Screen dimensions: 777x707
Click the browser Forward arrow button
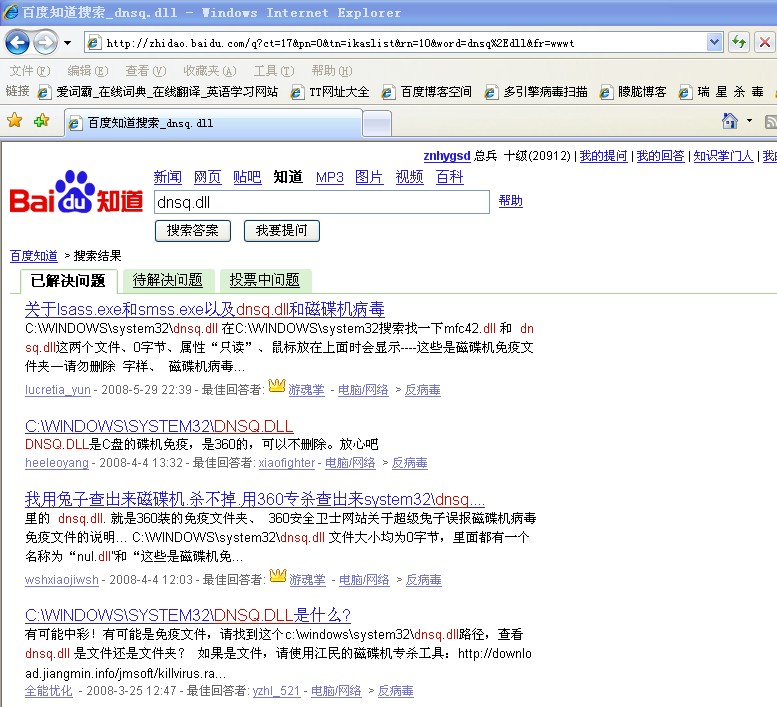[46, 43]
